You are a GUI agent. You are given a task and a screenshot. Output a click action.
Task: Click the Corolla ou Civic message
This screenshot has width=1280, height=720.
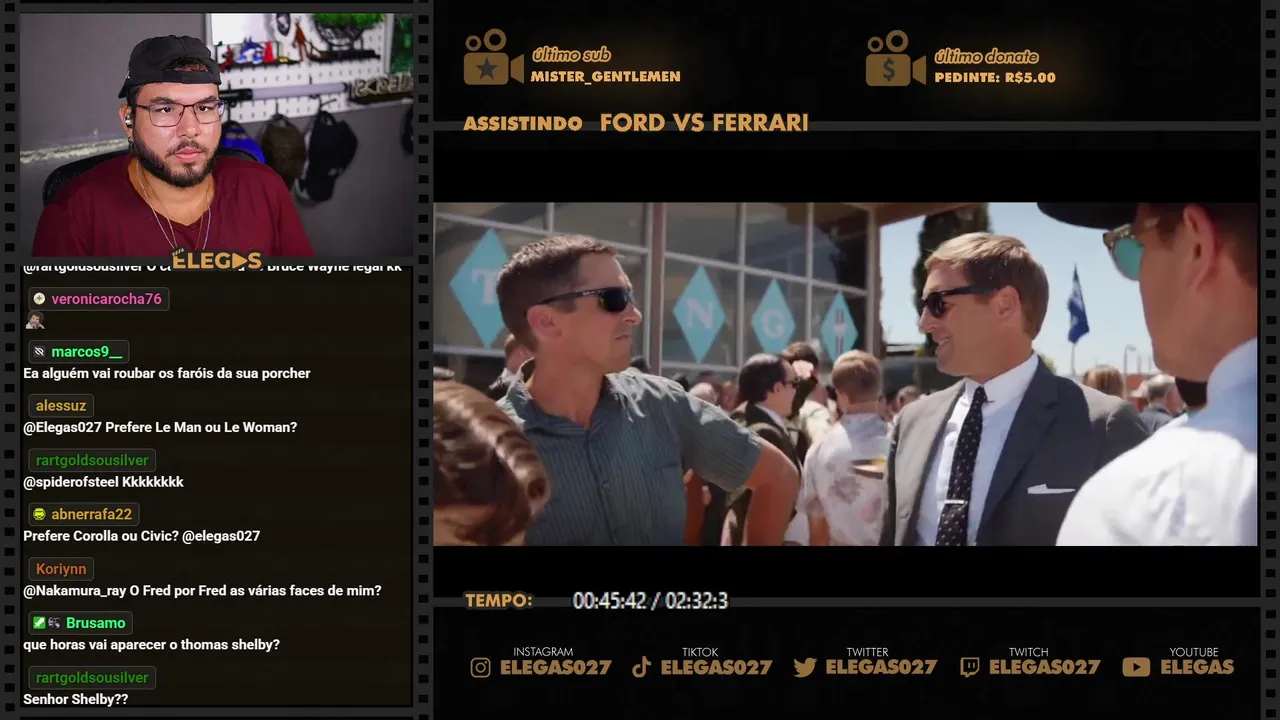pyautogui.click(x=141, y=536)
